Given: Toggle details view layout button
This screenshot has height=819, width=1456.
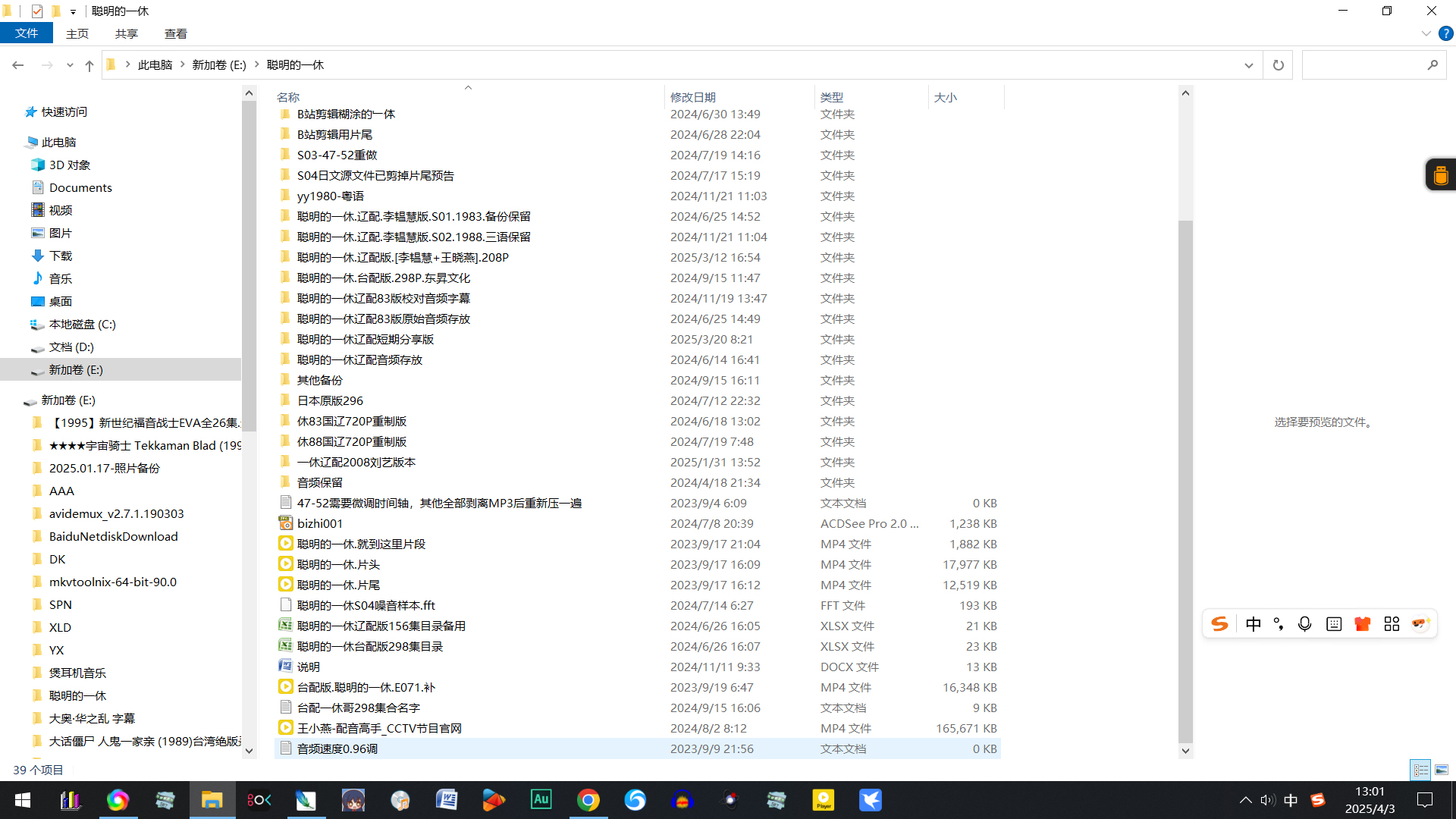Looking at the screenshot, I should 1420,770.
